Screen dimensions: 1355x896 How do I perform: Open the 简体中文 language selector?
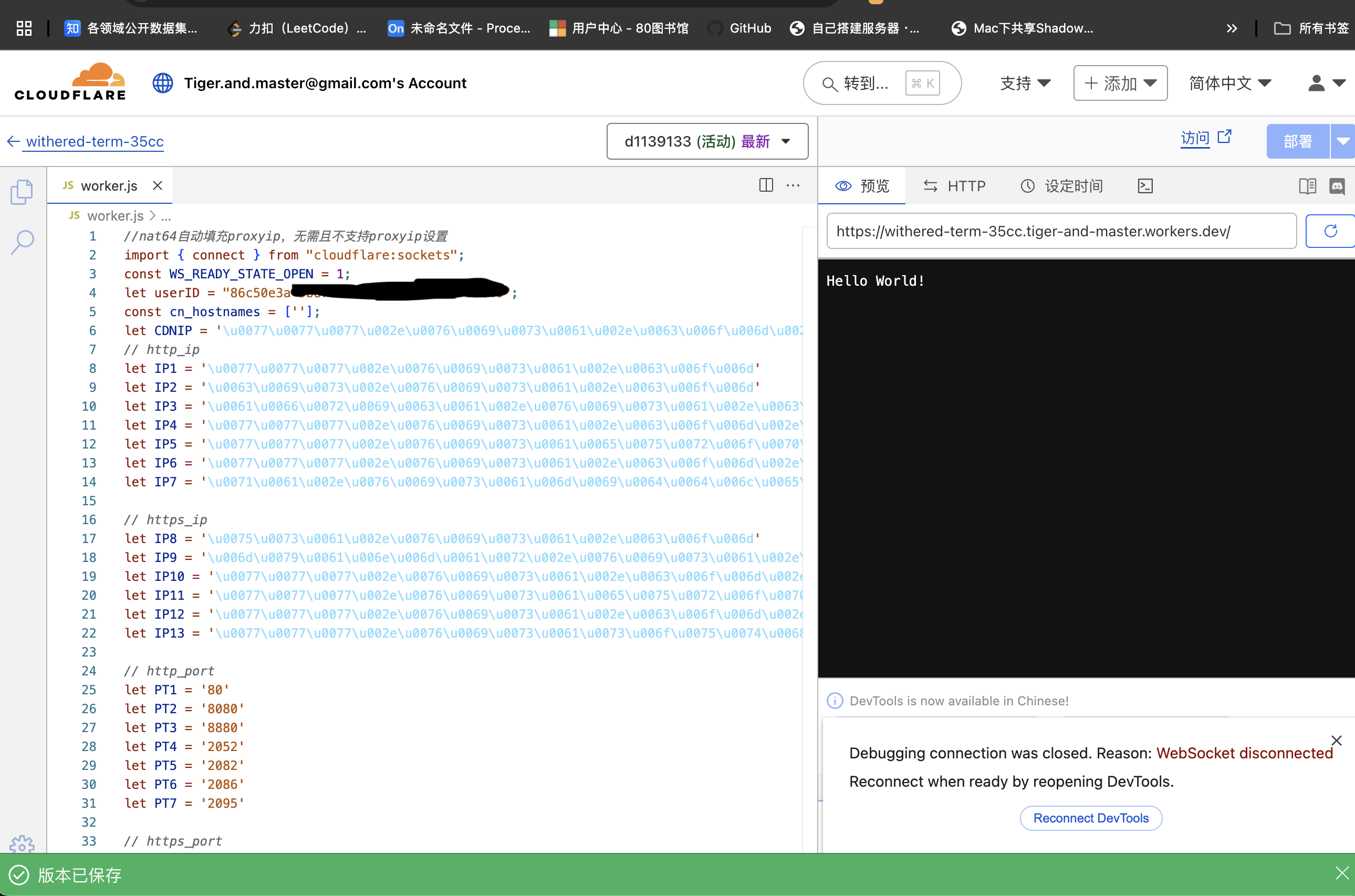[1230, 84]
